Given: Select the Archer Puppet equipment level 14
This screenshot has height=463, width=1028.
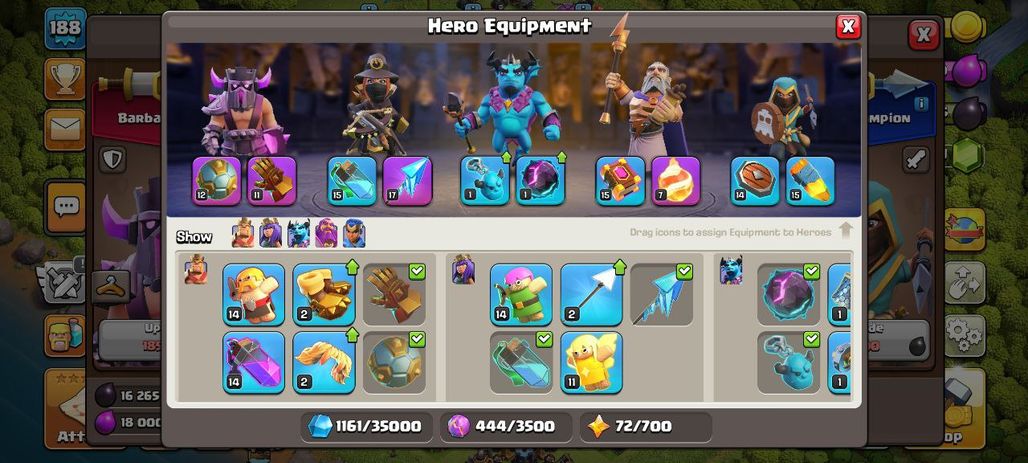Looking at the screenshot, I should coord(521,294).
